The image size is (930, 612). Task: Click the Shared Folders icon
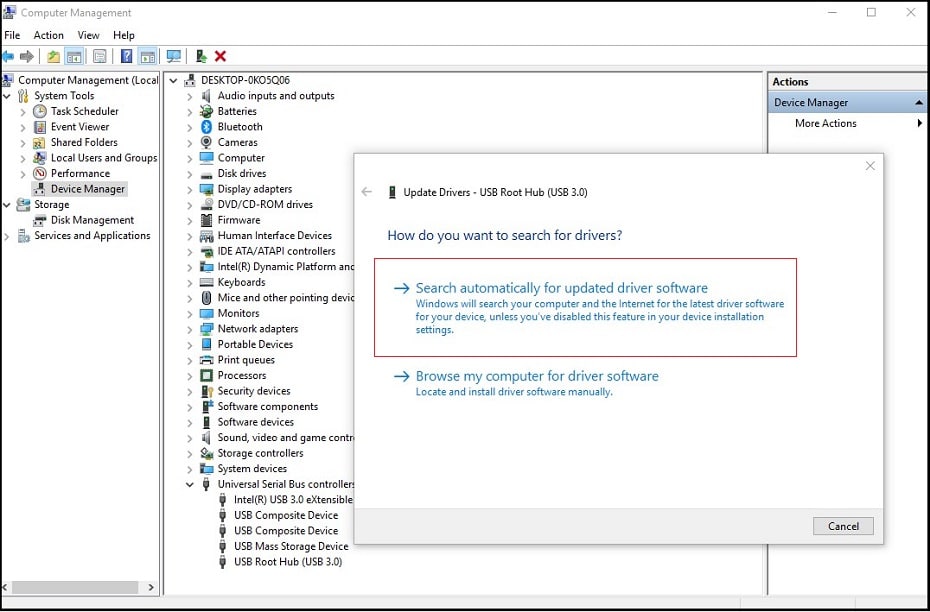[x=40, y=142]
